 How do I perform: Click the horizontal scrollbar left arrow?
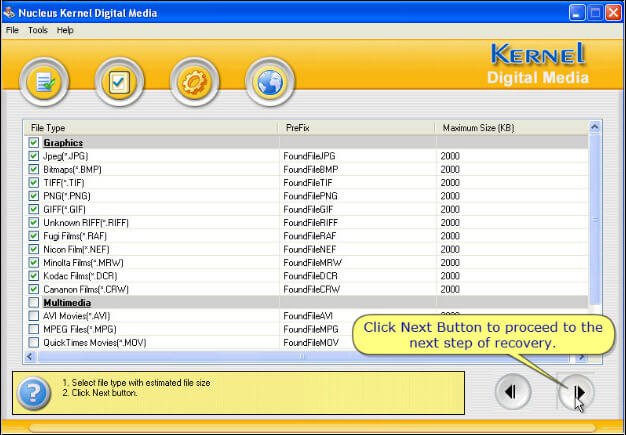(x=29, y=357)
